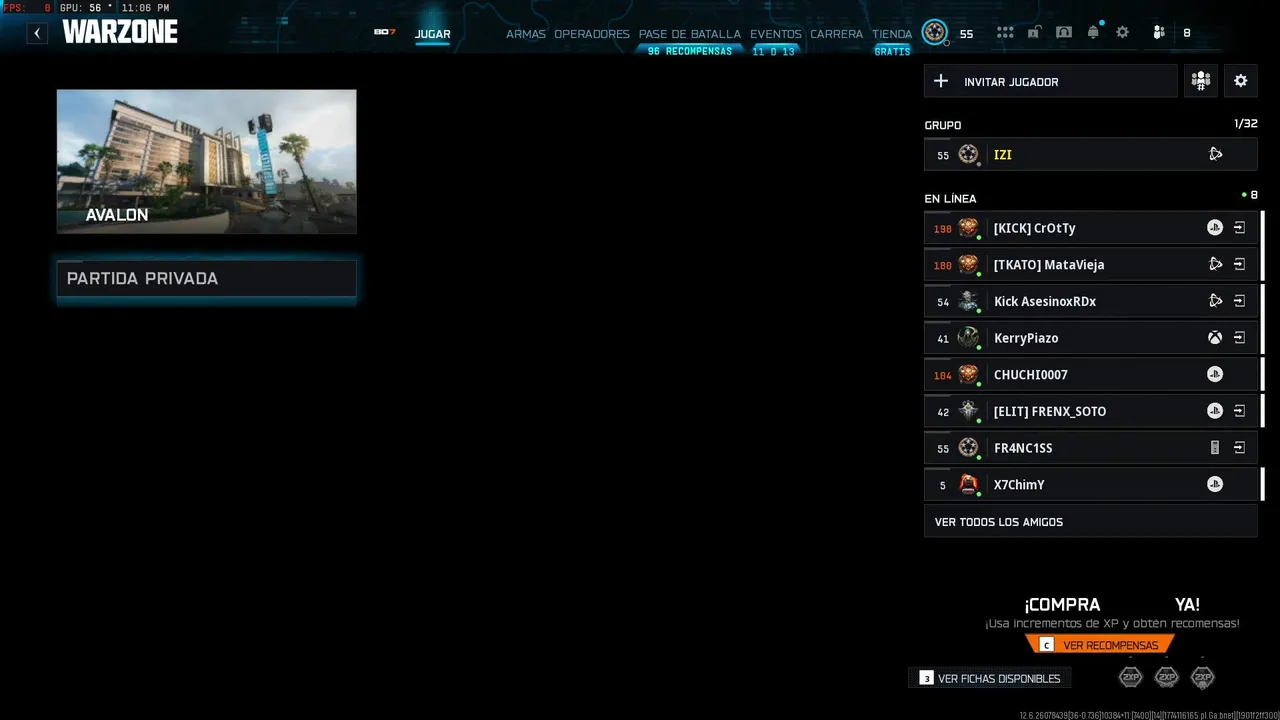The image size is (1280, 720).
Task: Open group settings gear below top bar
Action: 1241,81
